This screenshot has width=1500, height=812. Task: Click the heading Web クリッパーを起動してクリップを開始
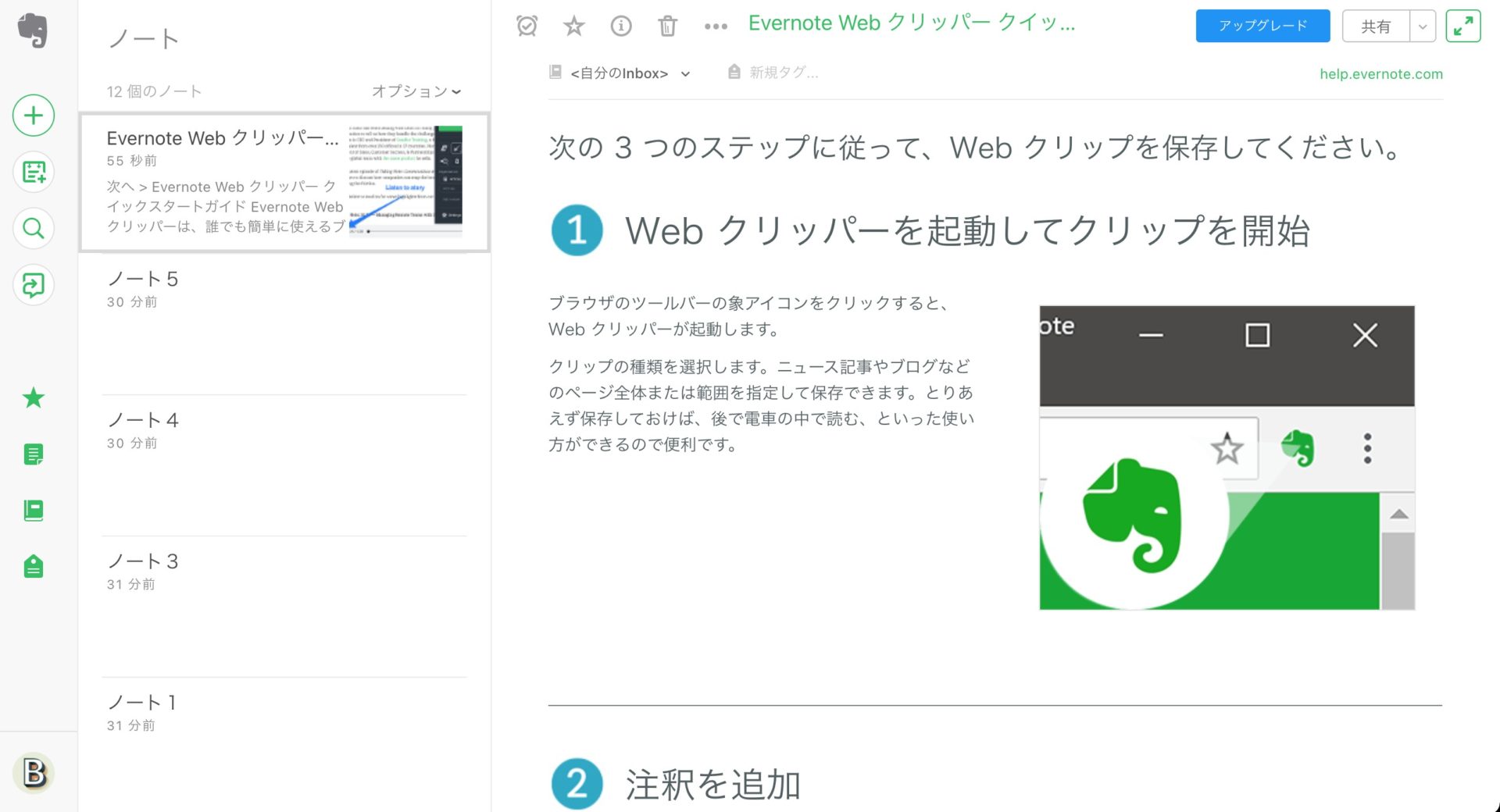[967, 231]
